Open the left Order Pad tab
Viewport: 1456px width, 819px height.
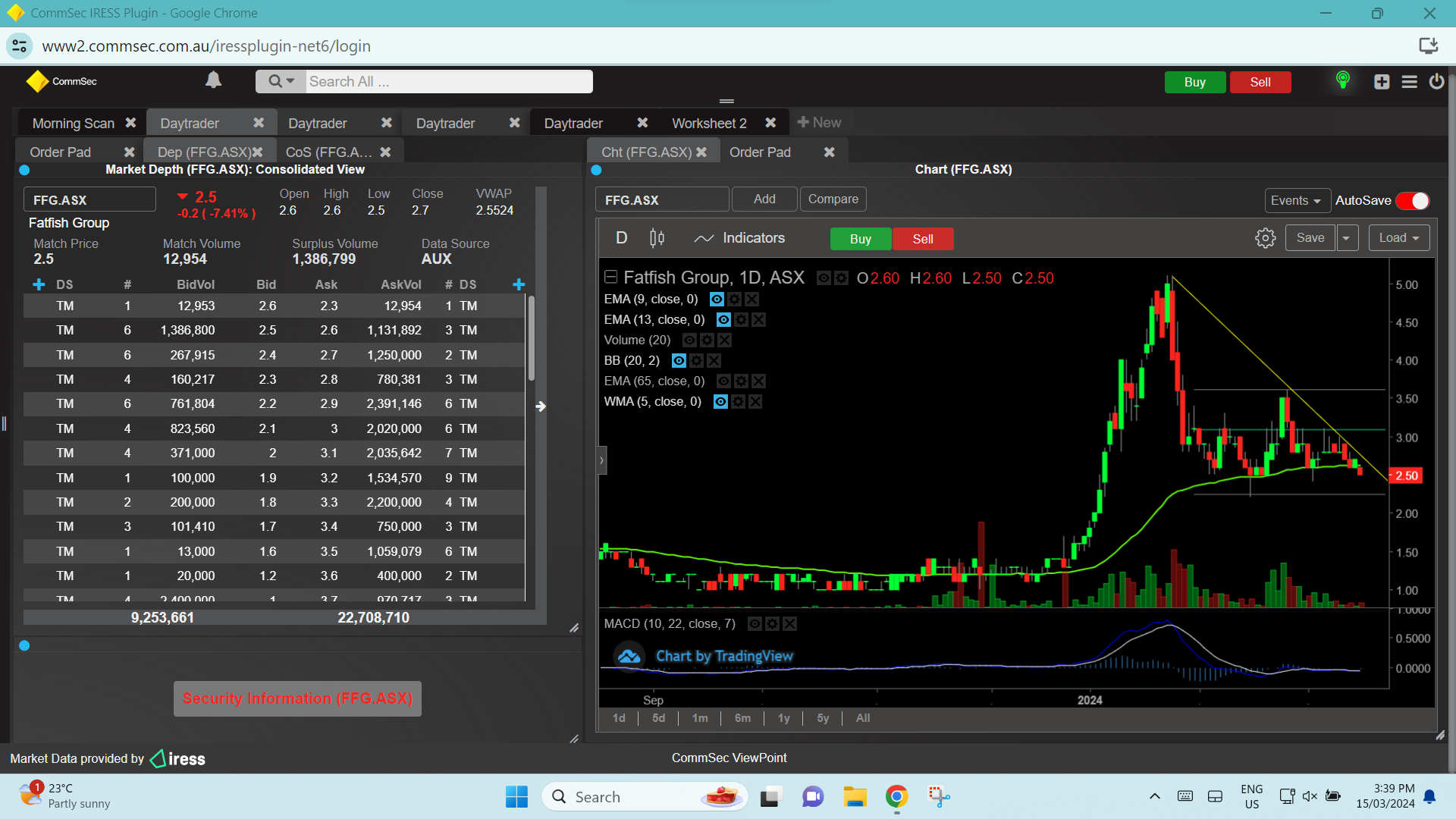(x=61, y=152)
